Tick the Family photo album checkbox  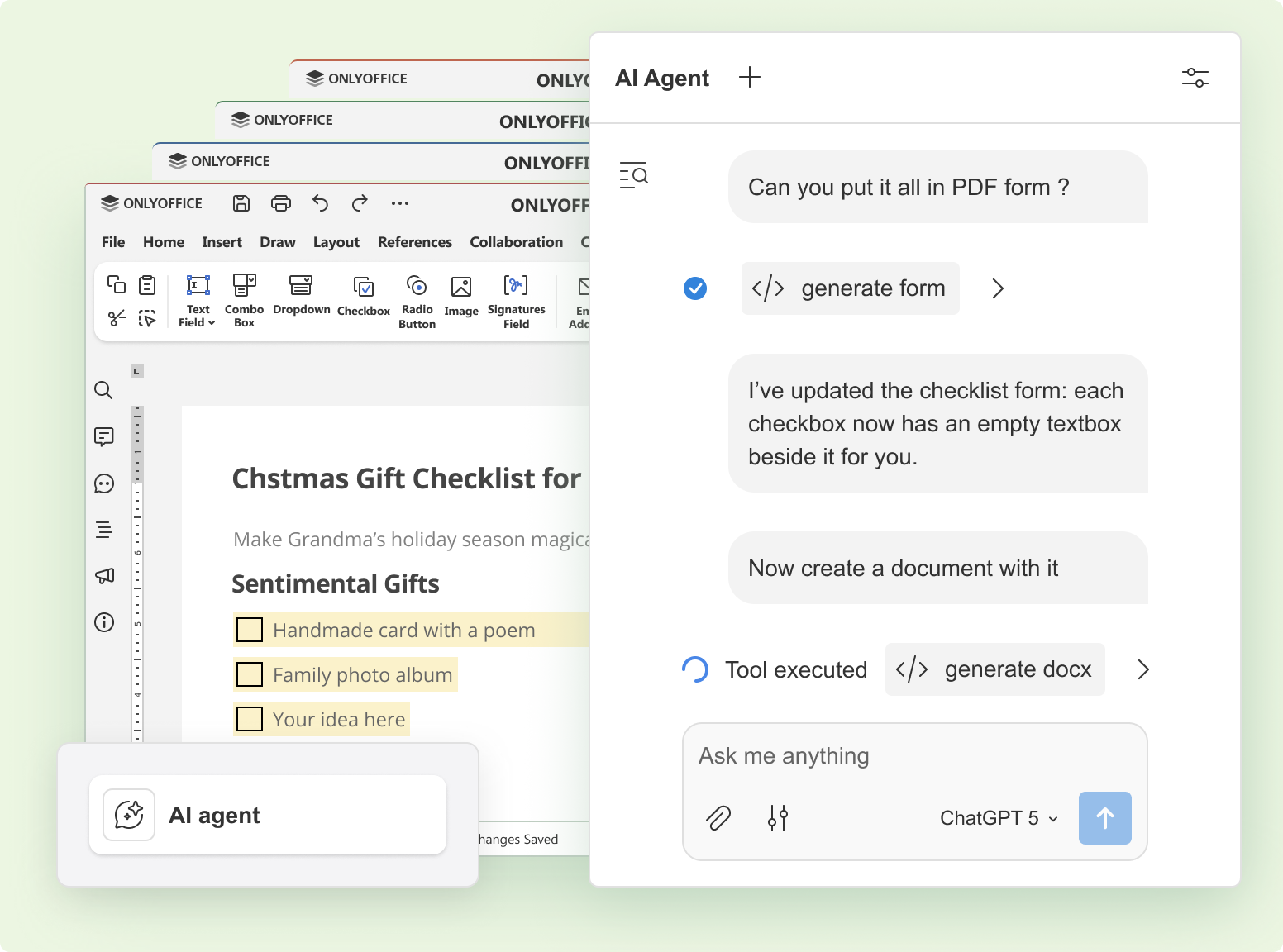tap(250, 674)
